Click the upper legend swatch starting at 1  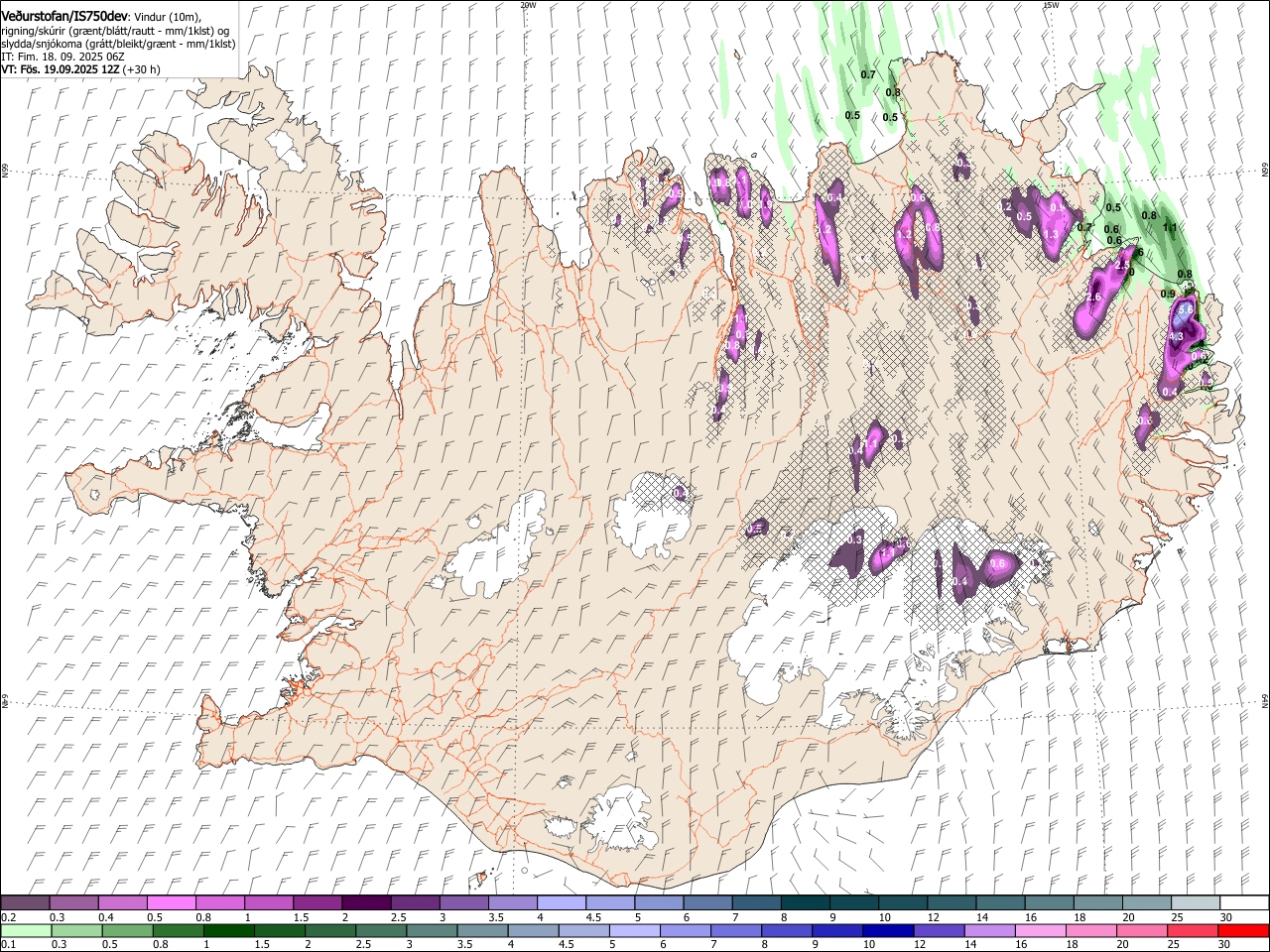click(268, 902)
